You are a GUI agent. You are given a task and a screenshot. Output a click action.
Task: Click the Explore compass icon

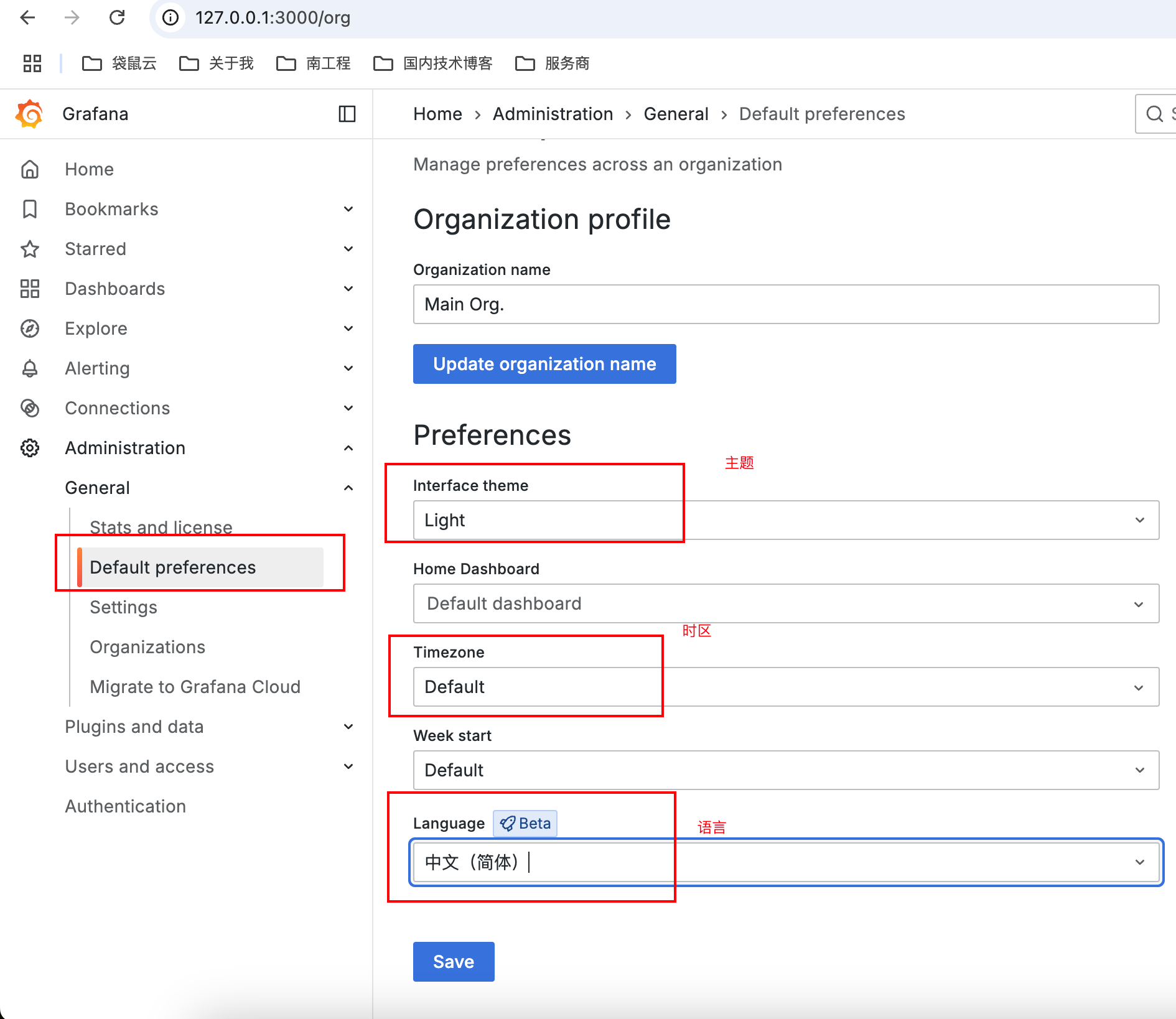[30, 328]
